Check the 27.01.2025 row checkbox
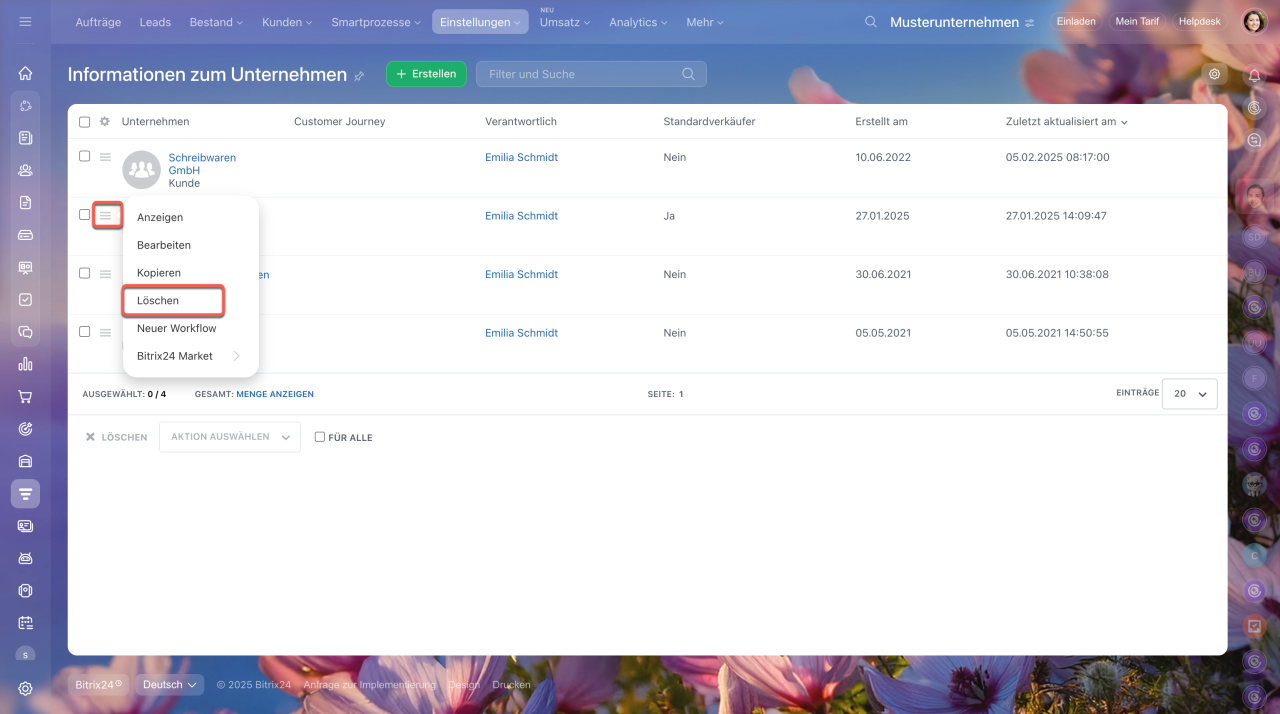This screenshot has height=714, width=1280. coord(84,214)
